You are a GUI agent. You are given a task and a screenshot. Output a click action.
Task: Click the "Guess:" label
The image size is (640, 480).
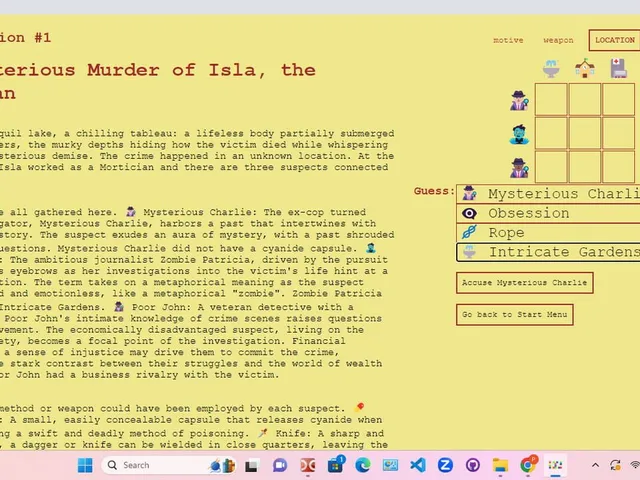click(434, 191)
